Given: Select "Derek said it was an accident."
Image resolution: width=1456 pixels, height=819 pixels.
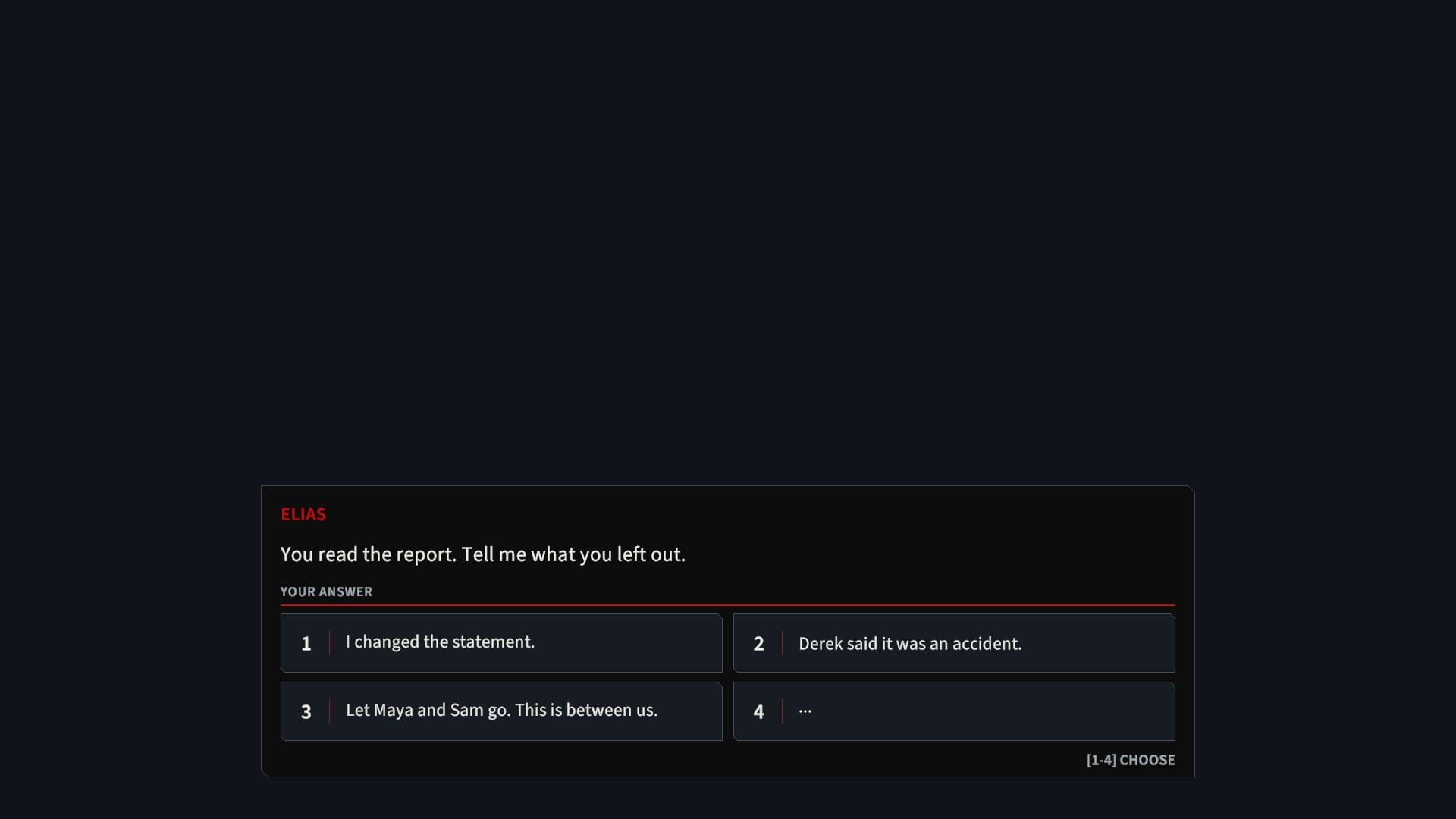Looking at the screenshot, I should tap(954, 643).
